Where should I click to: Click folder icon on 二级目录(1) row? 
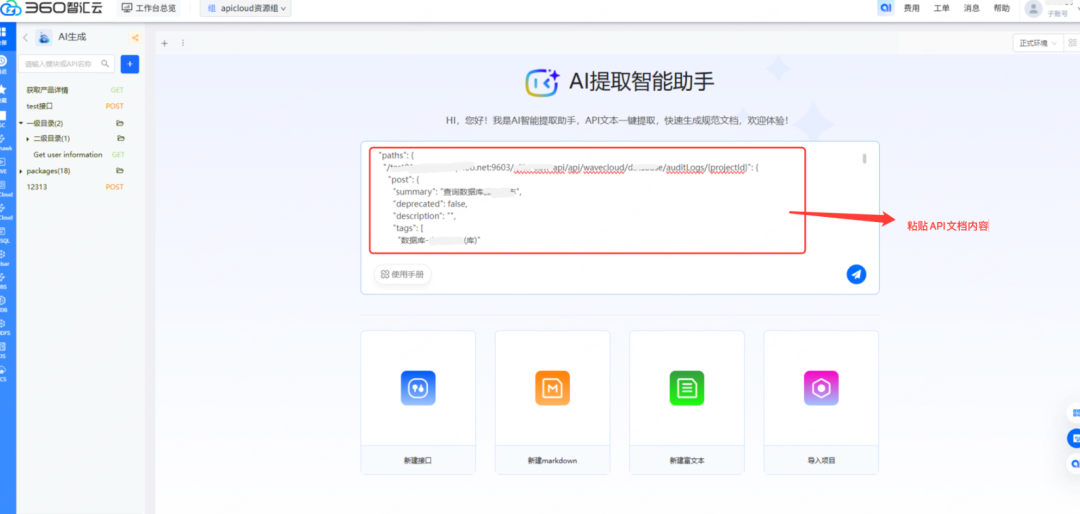(121, 138)
